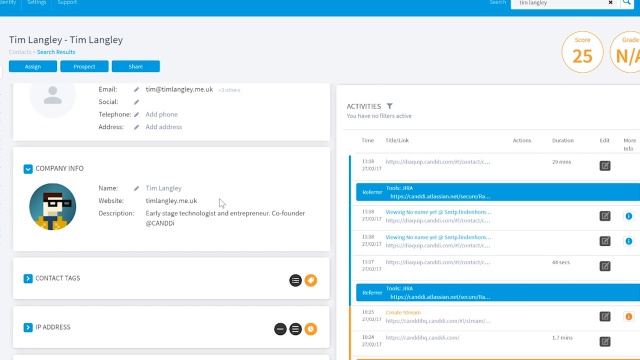Click orange tag icon in Contact Tags
The height and width of the screenshot is (360, 640).
[x=311, y=280]
